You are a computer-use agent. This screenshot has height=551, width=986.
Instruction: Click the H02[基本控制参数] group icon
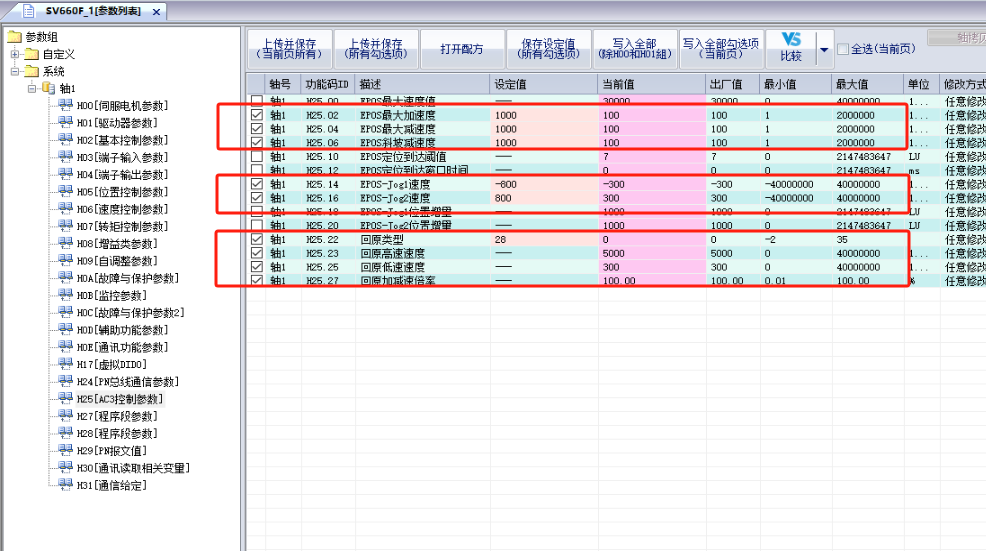[x=65, y=140]
